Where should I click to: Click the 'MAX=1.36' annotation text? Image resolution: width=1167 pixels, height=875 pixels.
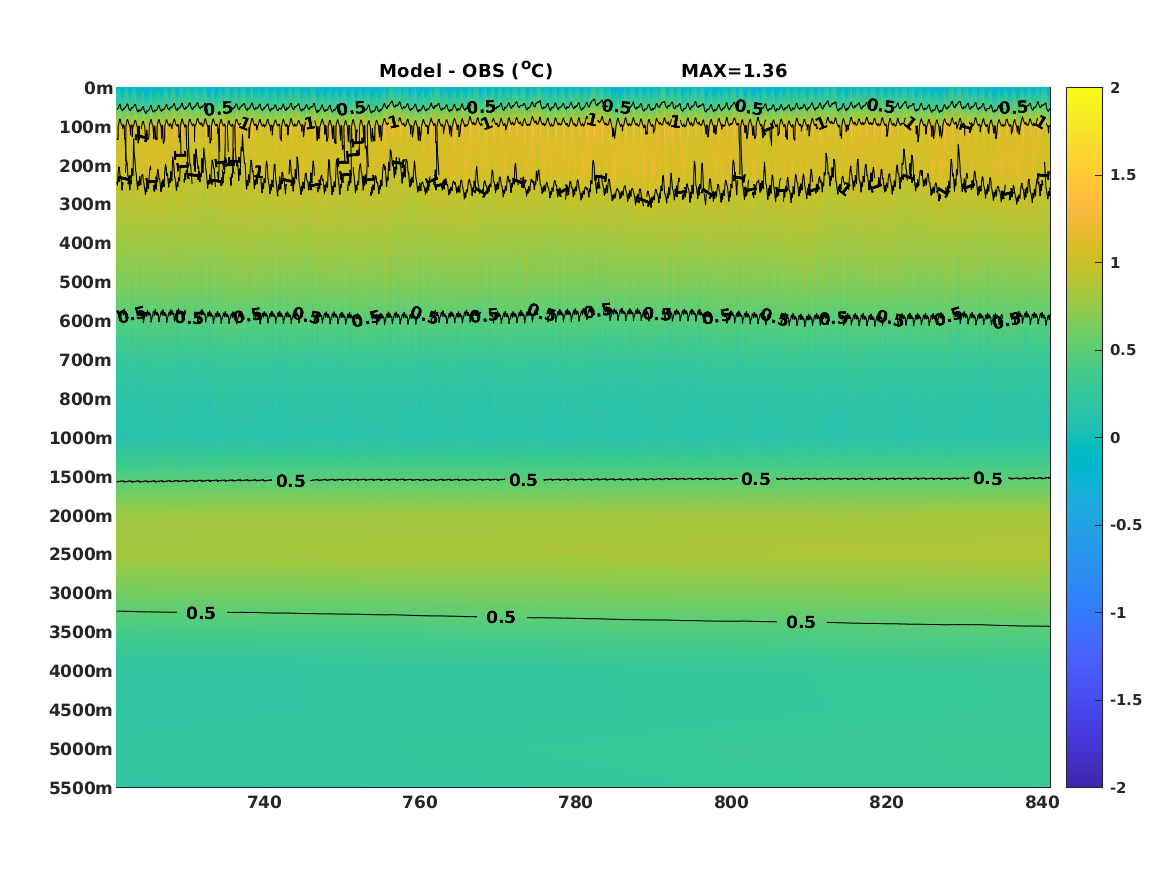tap(734, 71)
